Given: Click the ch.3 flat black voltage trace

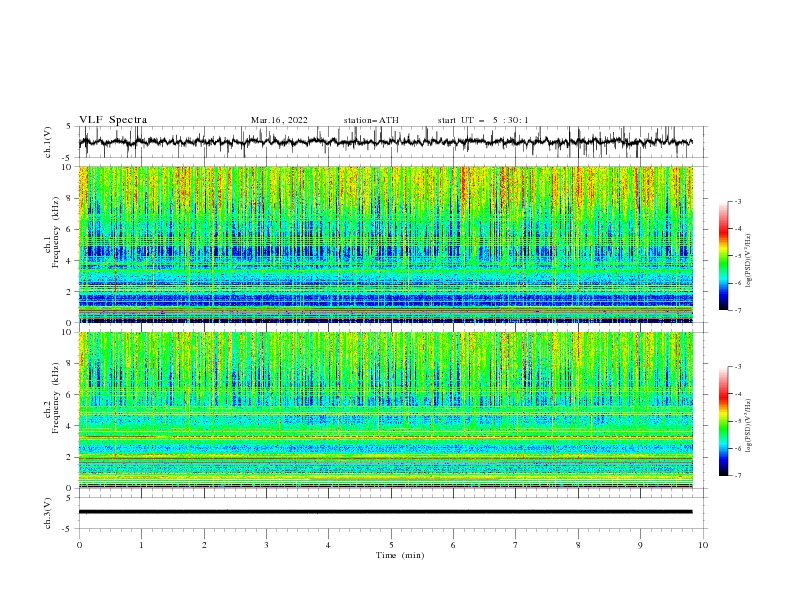Looking at the screenshot, I should (385, 512).
